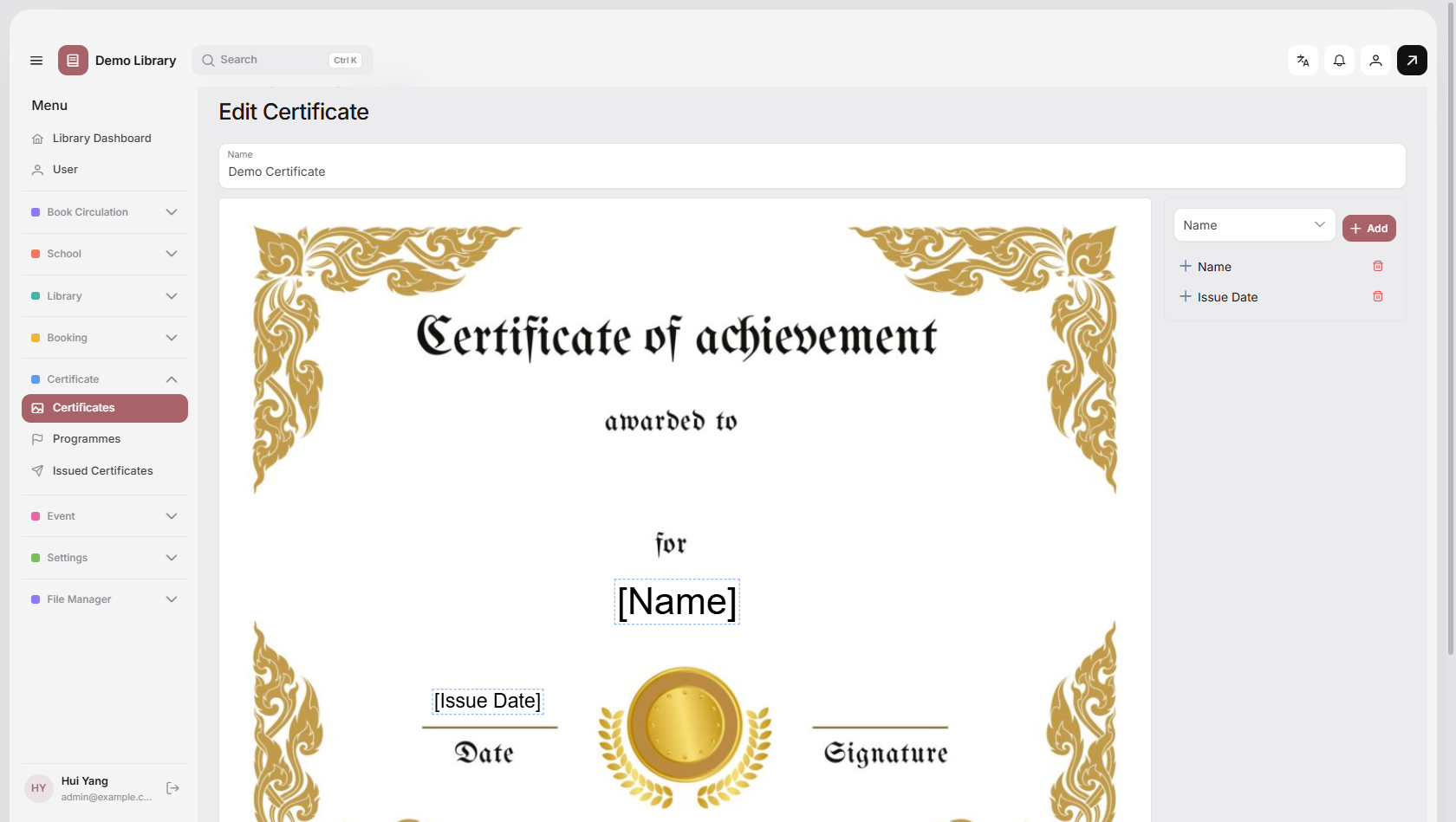
Task: Expand the Book Circulation section
Action: [x=104, y=212]
